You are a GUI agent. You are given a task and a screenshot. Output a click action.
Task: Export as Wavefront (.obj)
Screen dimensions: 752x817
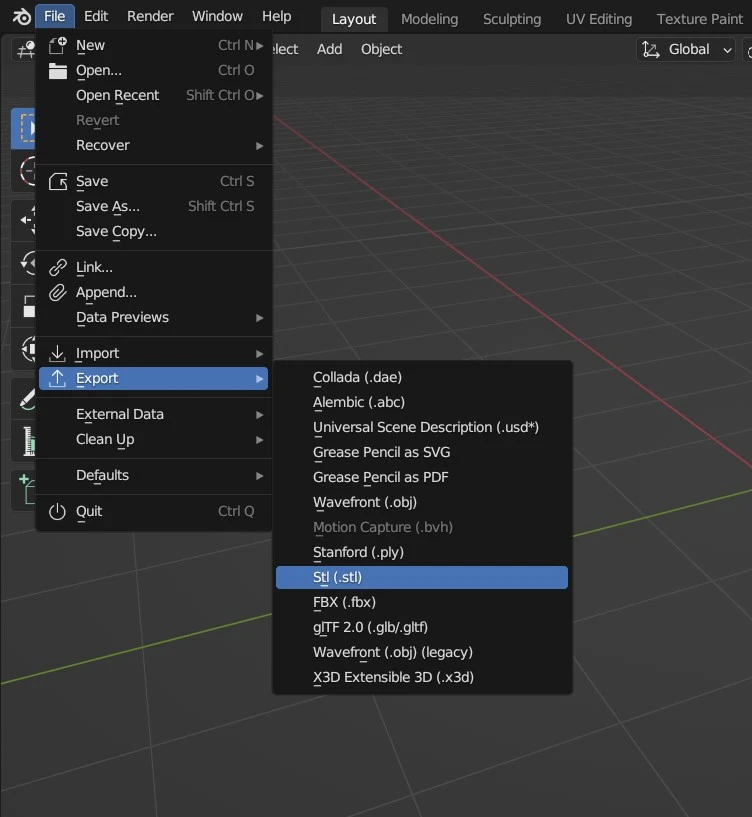point(422,502)
